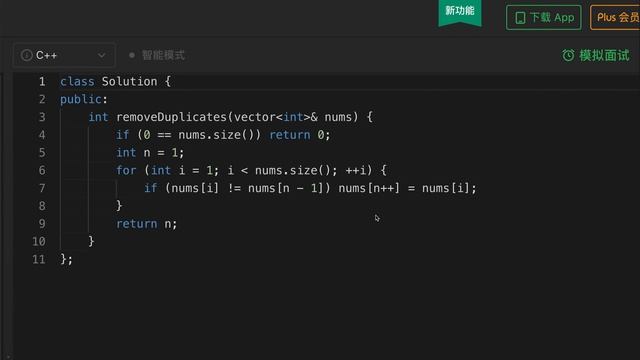Click the "class" keyword in line 1
Screen dimensions: 640x360
(77, 82)
